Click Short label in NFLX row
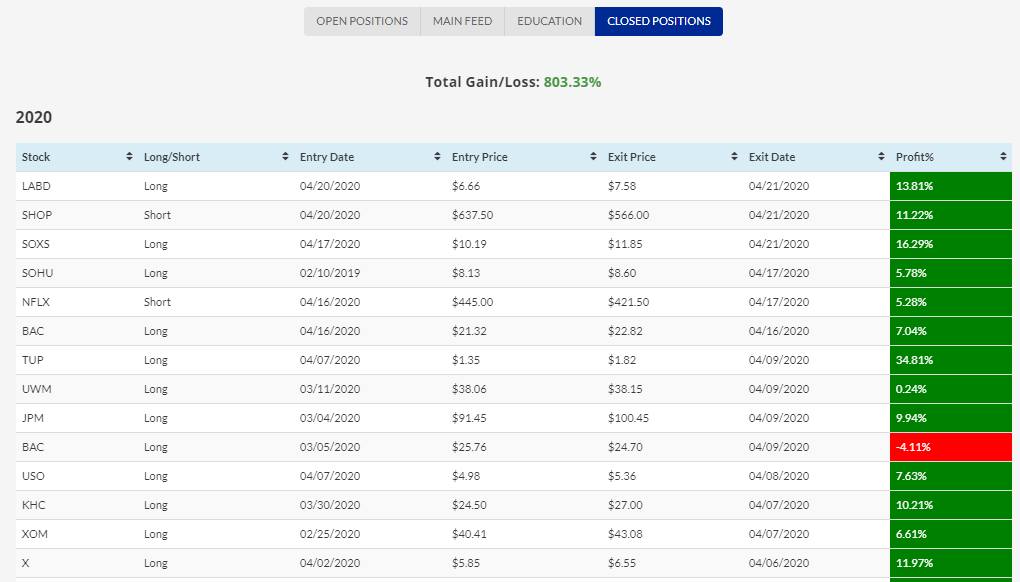The height and width of the screenshot is (582, 1020). coord(157,302)
